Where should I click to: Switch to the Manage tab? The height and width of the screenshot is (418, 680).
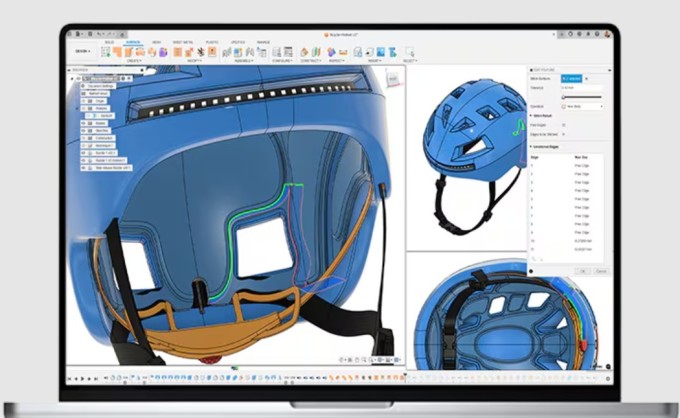tap(264, 42)
